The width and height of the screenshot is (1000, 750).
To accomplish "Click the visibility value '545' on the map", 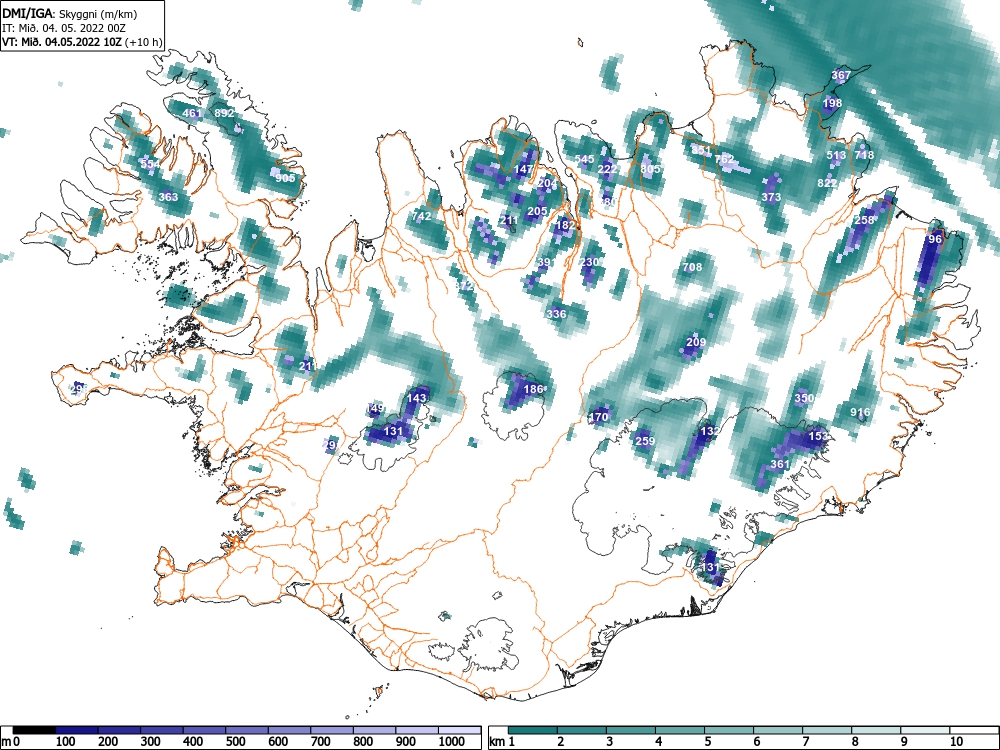I will (584, 159).
